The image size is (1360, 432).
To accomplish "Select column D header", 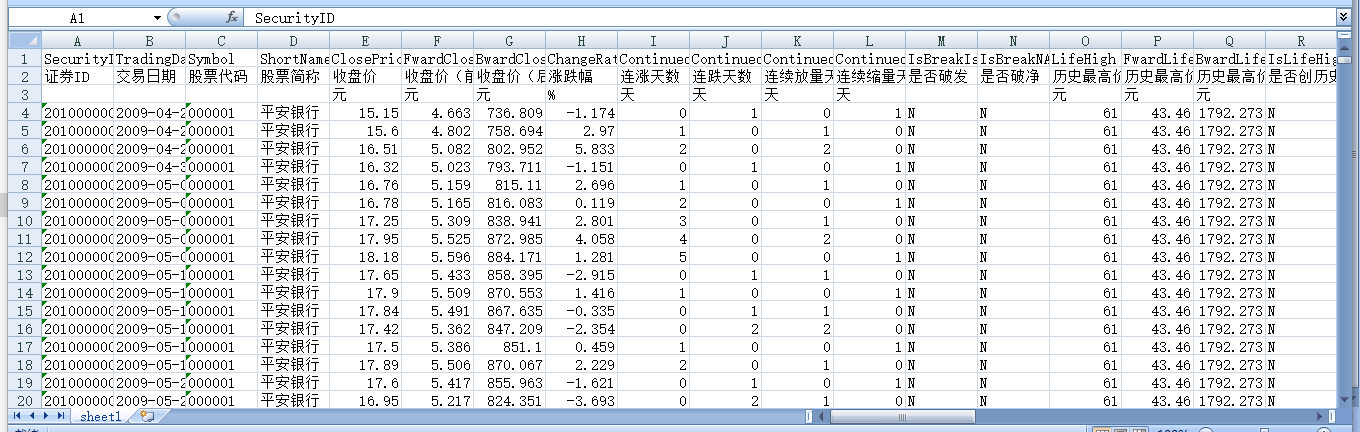I will (293, 41).
